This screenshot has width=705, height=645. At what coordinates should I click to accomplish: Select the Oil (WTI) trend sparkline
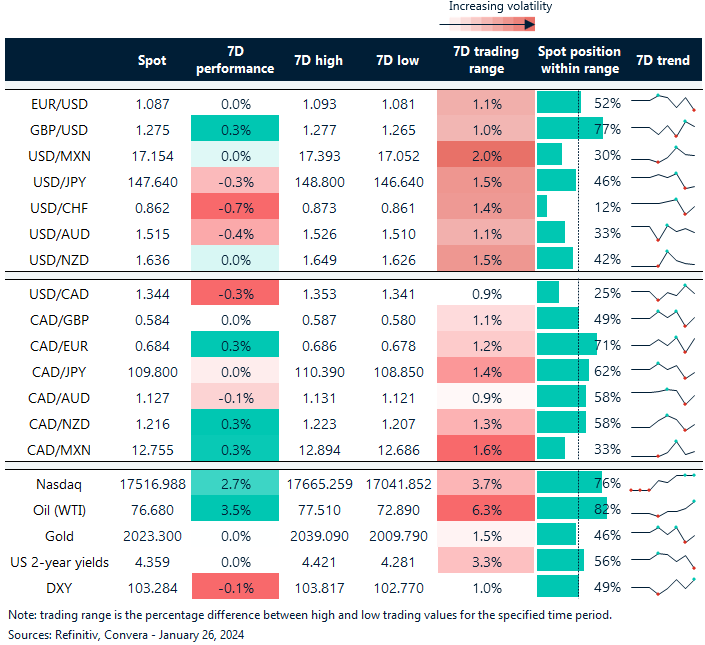click(x=663, y=509)
